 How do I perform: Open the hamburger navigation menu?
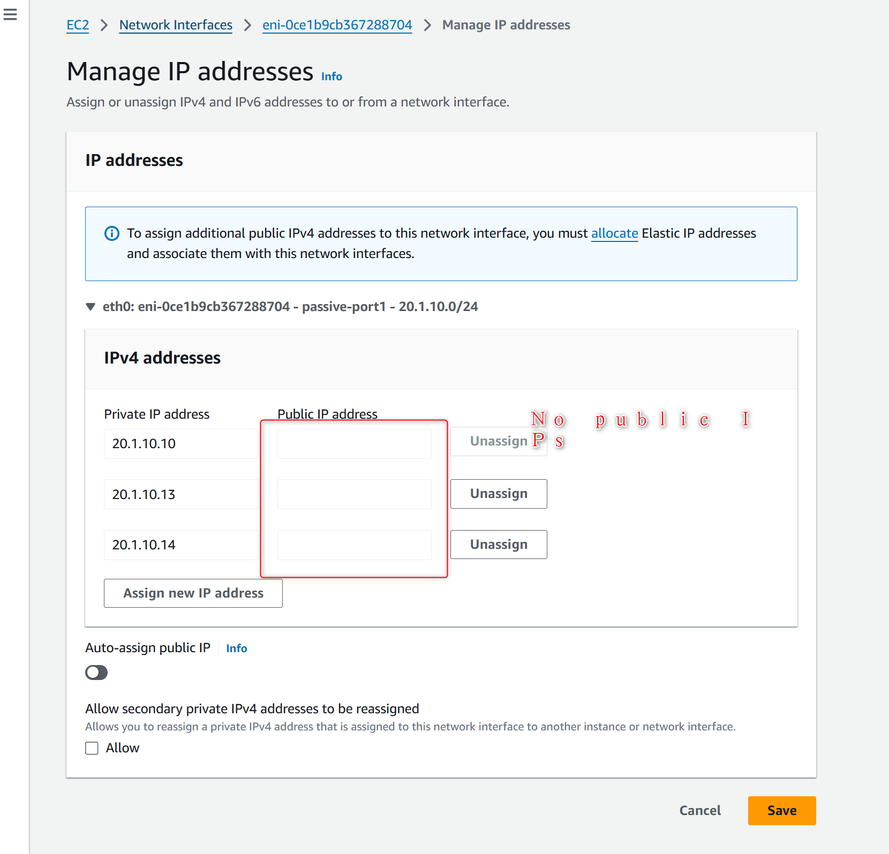point(11,16)
